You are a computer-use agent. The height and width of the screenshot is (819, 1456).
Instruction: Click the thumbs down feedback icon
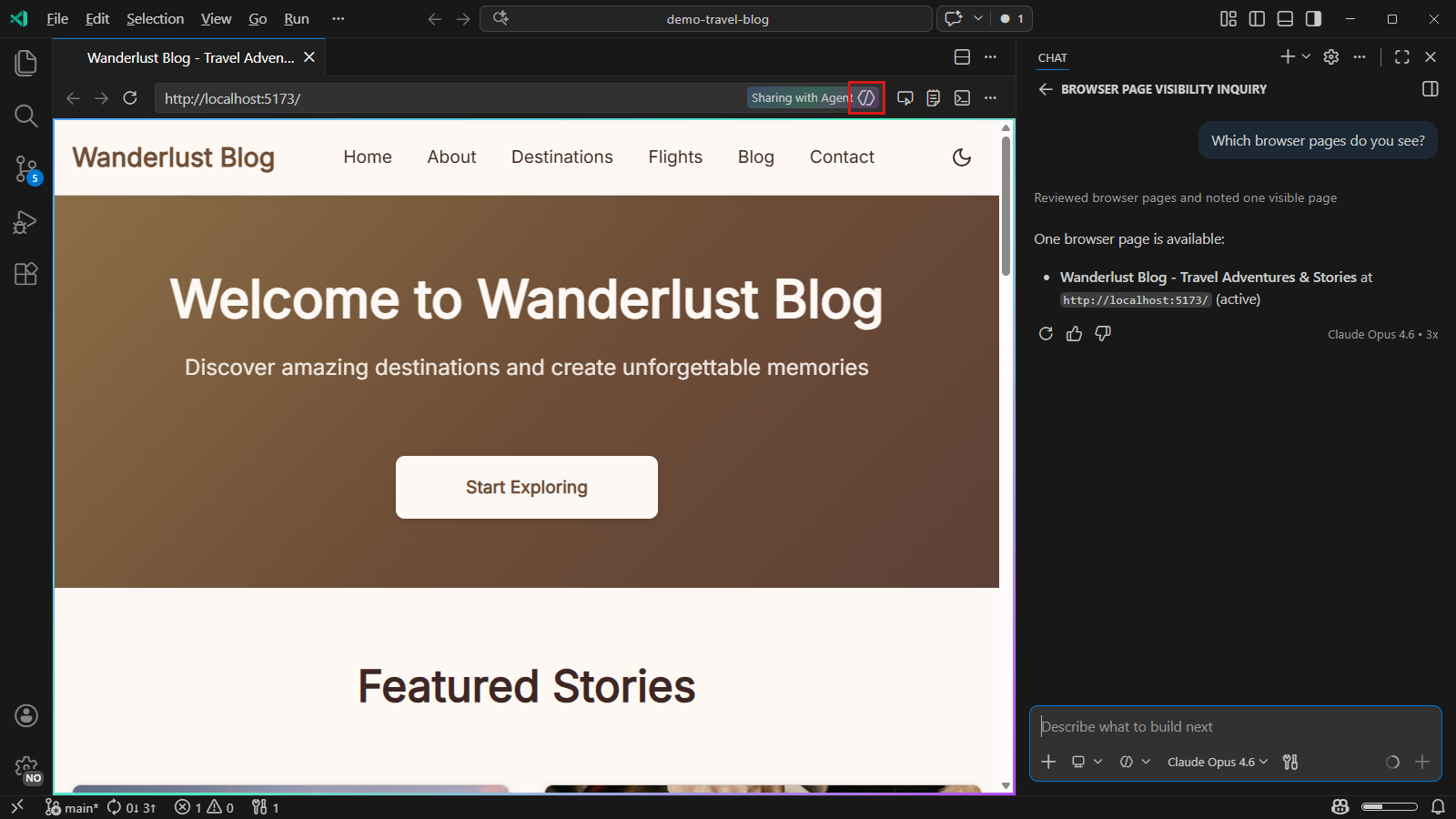point(1103,334)
